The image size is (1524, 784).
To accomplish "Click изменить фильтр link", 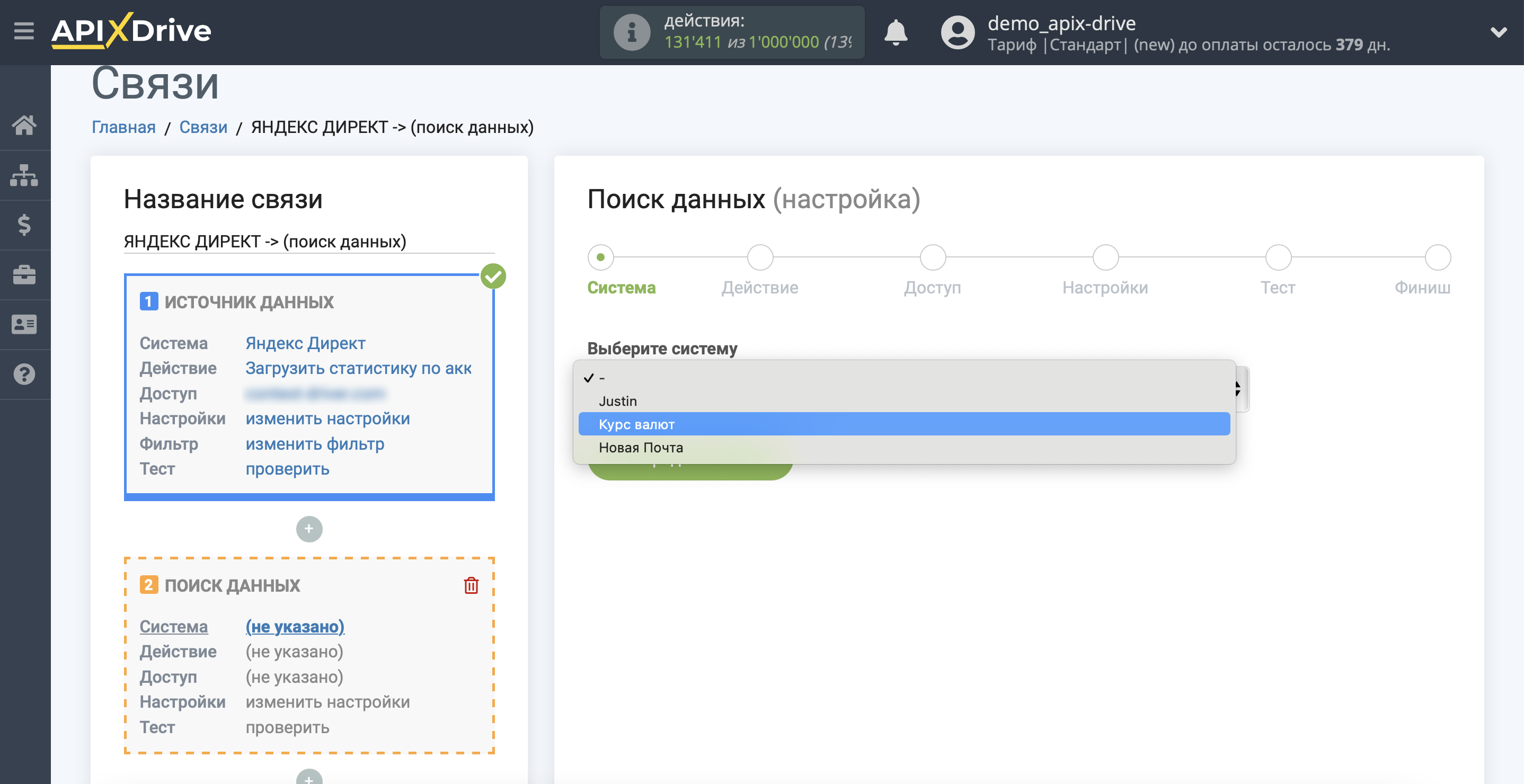I will coord(315,443).
